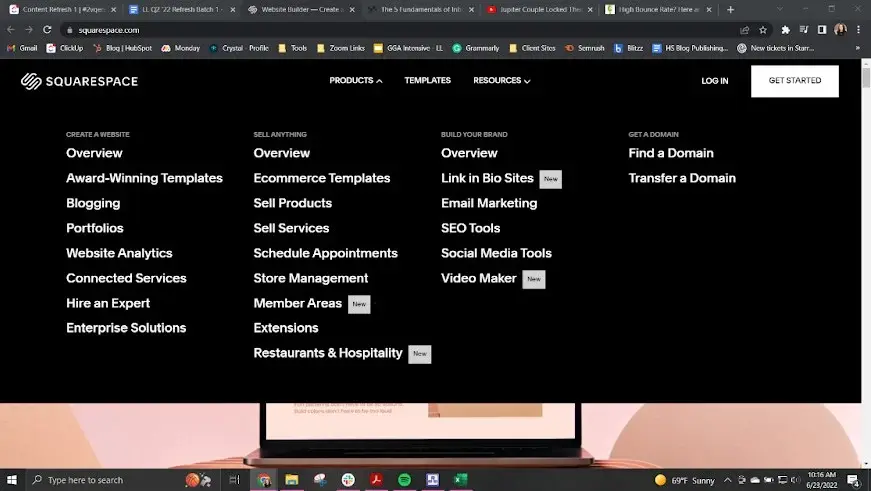Image resolution: width=871 pixels, height=491 pixels.
Task: Close the Website Builder tab
Action: coord(352,9)
